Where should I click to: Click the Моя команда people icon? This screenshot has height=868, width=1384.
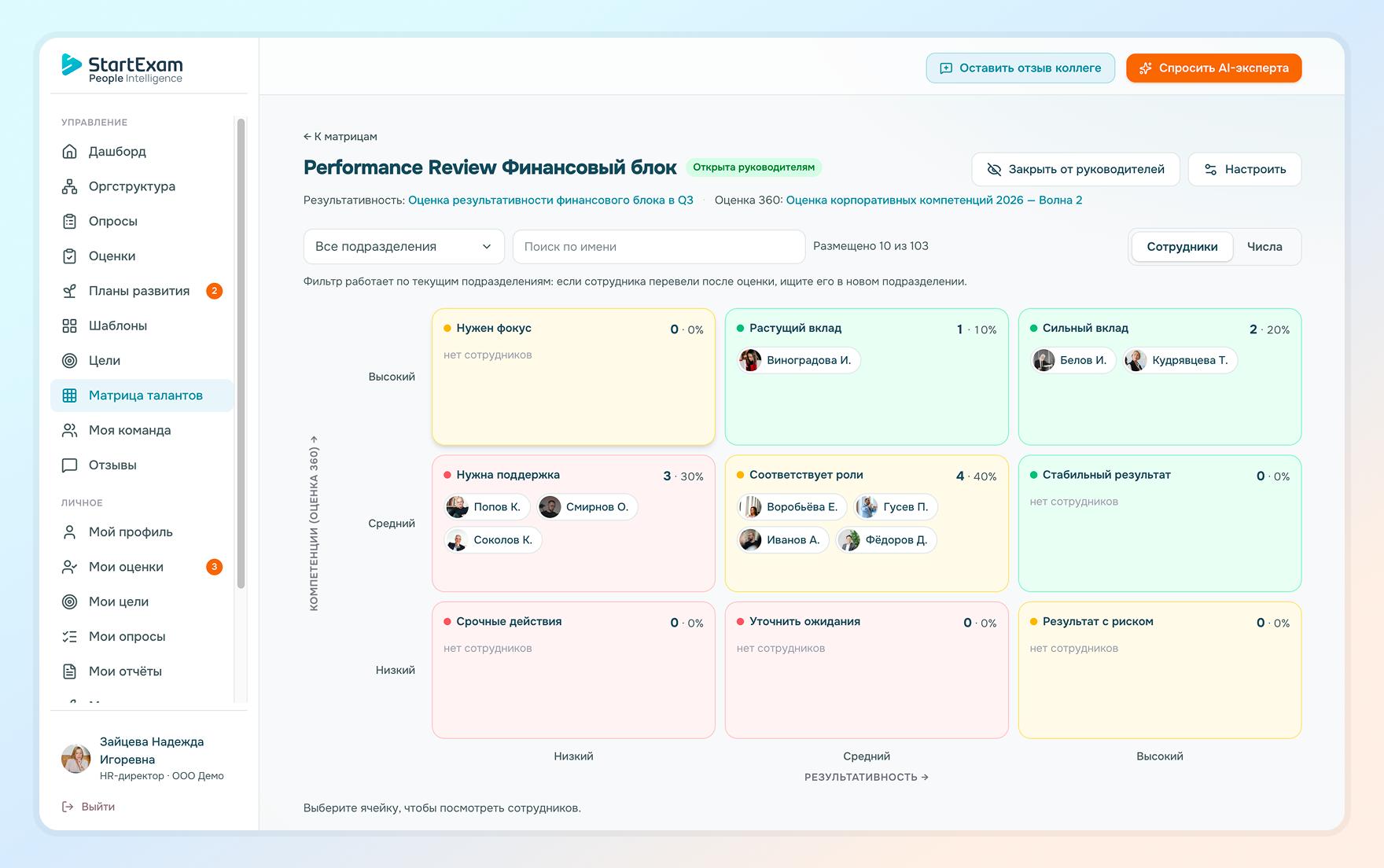click(70, 430)
